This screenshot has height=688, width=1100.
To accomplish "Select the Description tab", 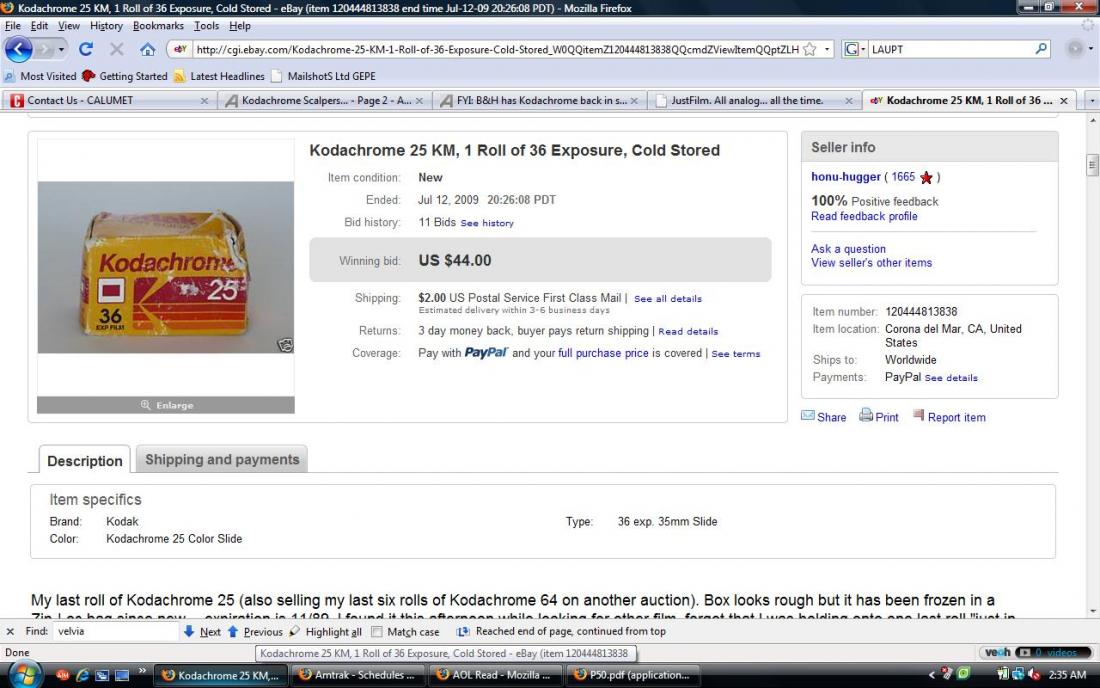I will pyautogui.click(x=84, y=461).
